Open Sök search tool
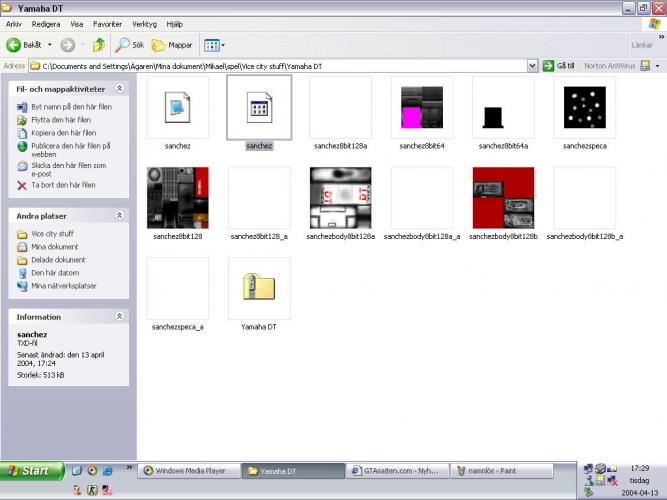Viewport: 667px width, 500px height. tap(130, 45)
